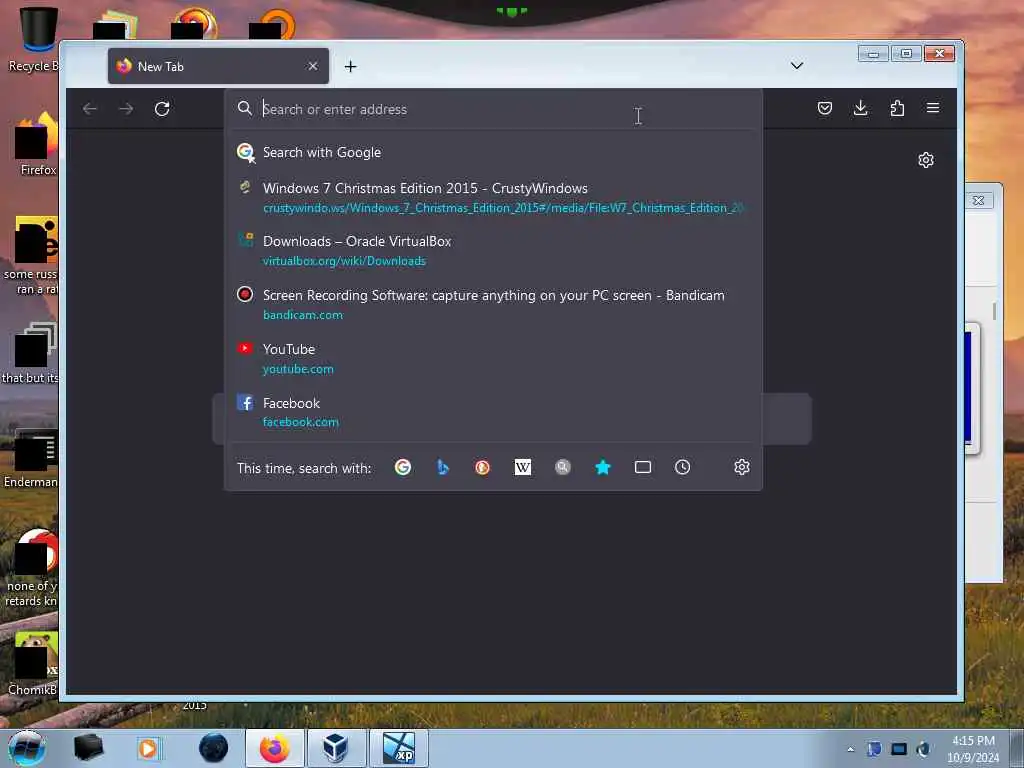Viewport: 1024px width, 768px height.
Task: Open the black folder taskbar icon
Action: pos(88,748)
